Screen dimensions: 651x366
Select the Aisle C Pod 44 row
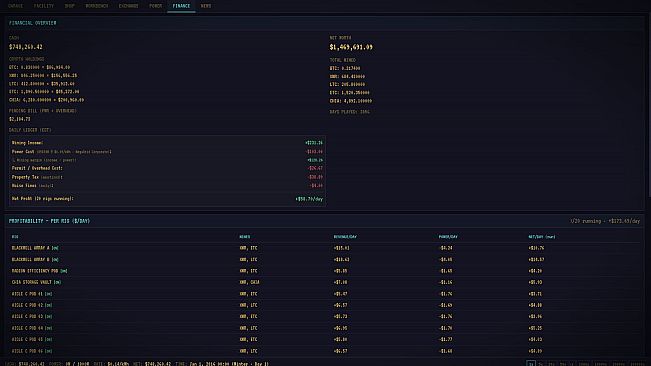[325, 328]
